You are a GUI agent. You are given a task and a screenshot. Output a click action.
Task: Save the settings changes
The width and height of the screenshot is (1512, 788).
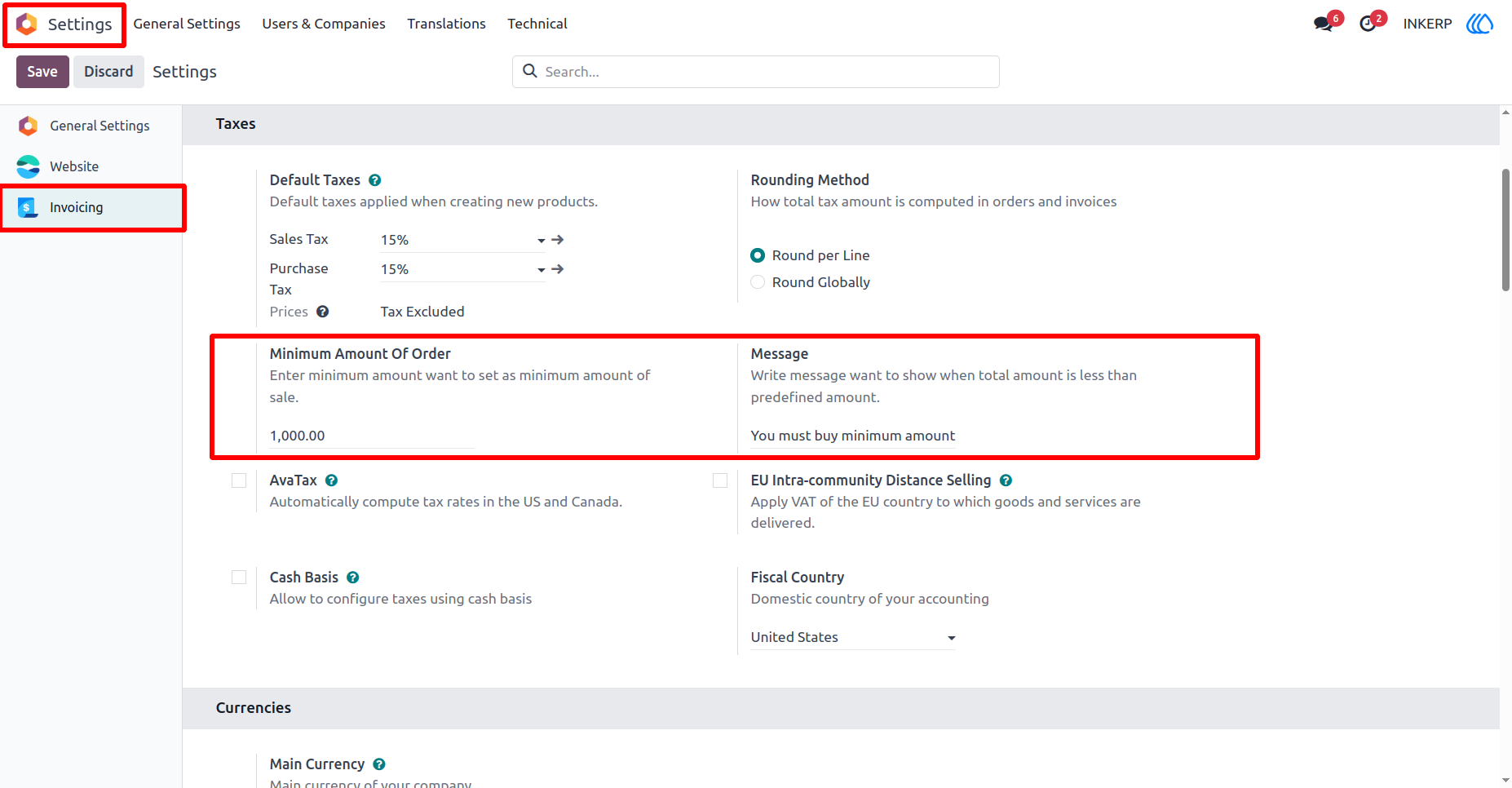[42, 72]
